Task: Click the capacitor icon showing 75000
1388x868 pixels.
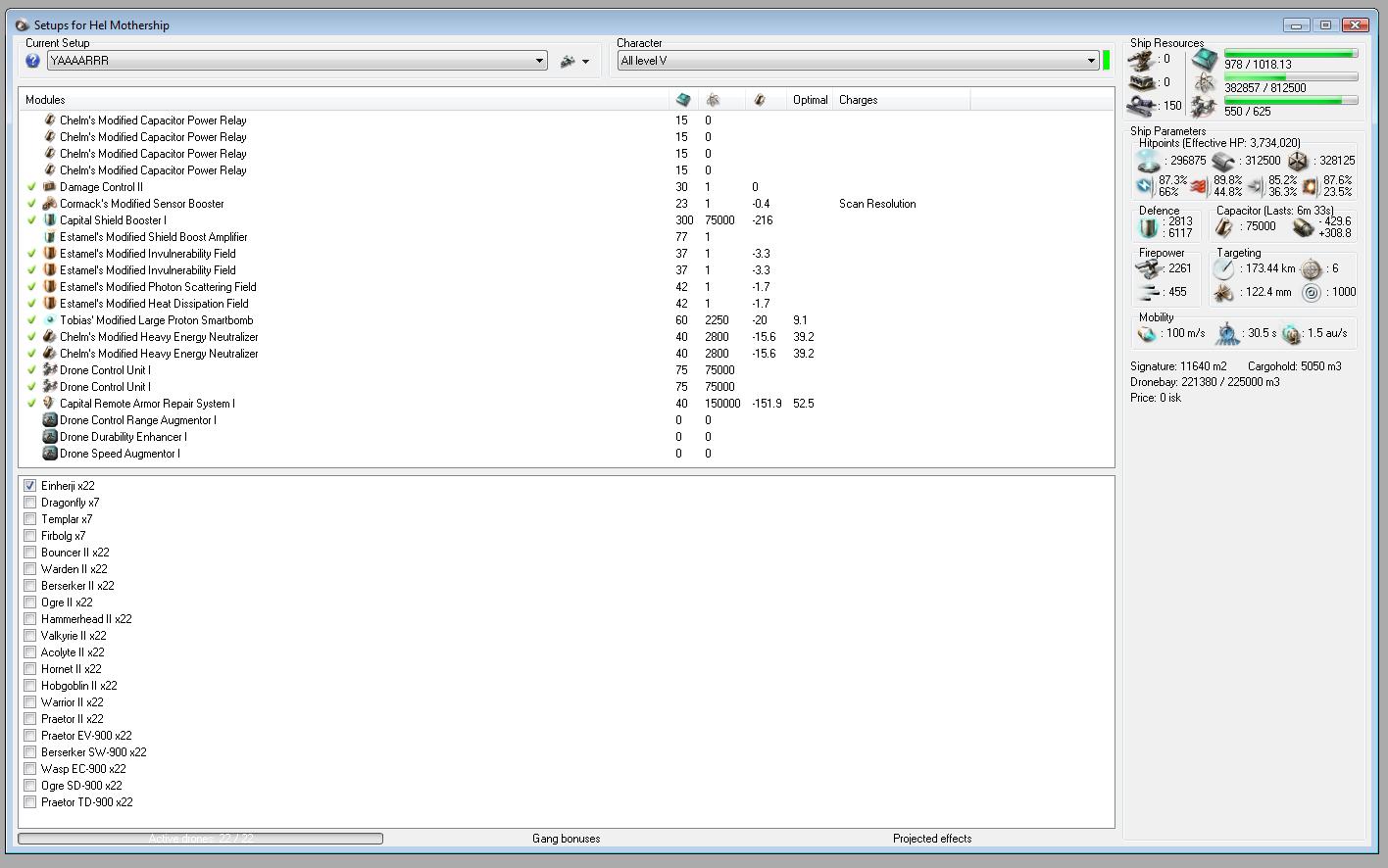Action: tap(1224, 227)
